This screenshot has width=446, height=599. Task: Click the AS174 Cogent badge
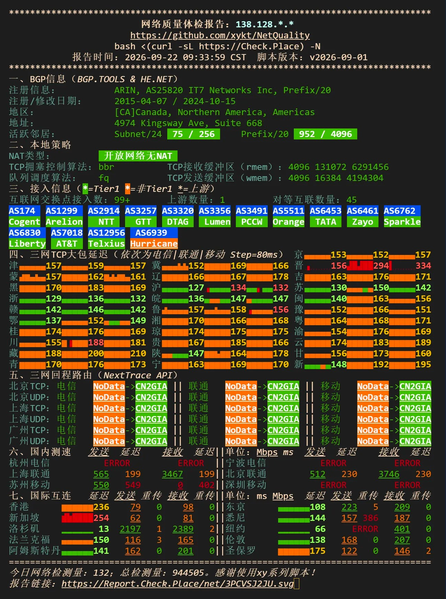[24, 217]
